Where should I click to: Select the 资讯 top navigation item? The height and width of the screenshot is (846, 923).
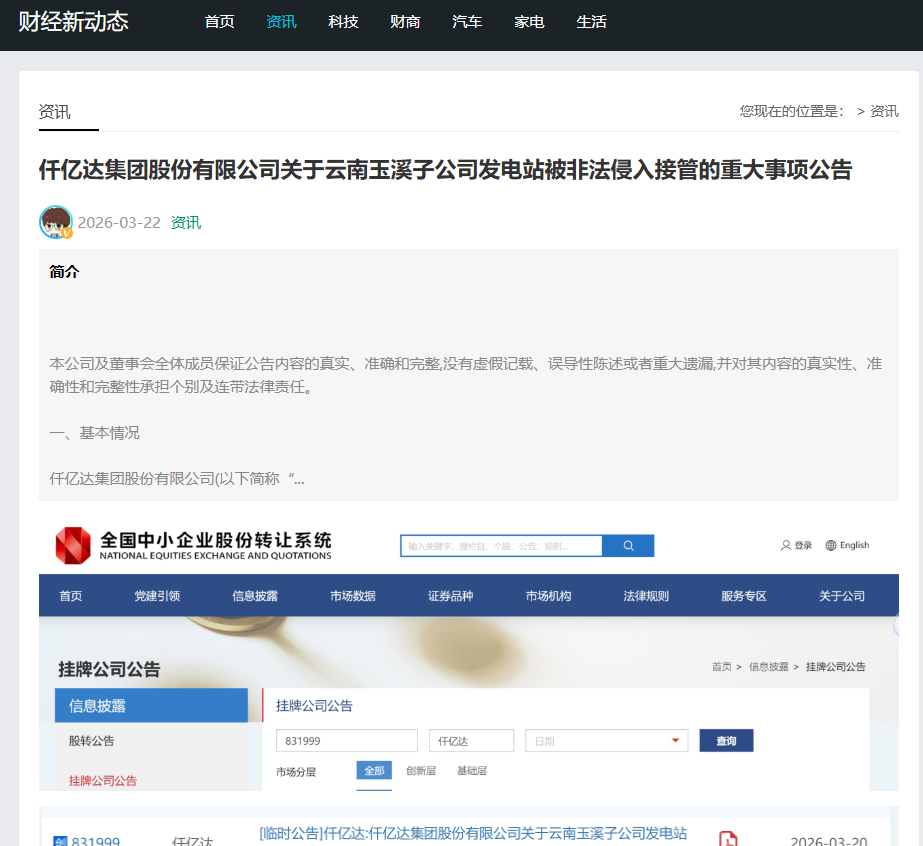(x=281, y=22)
